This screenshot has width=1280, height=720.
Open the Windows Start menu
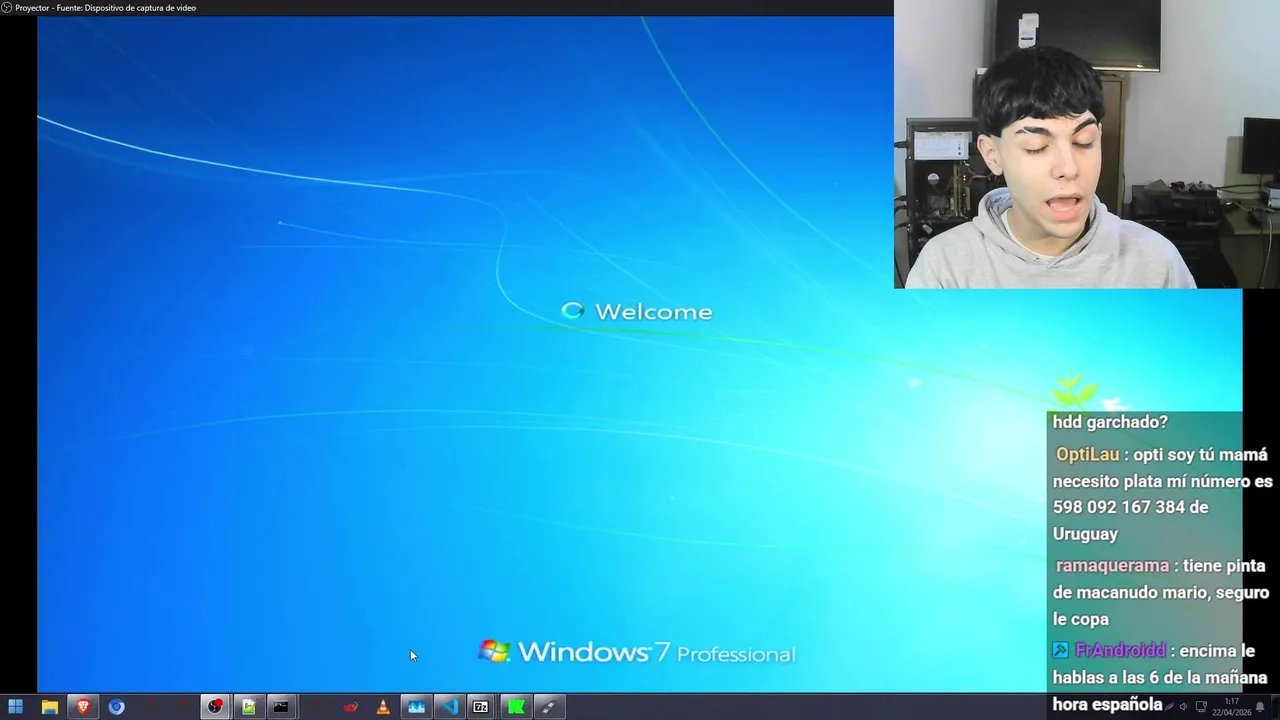point(16,707)
